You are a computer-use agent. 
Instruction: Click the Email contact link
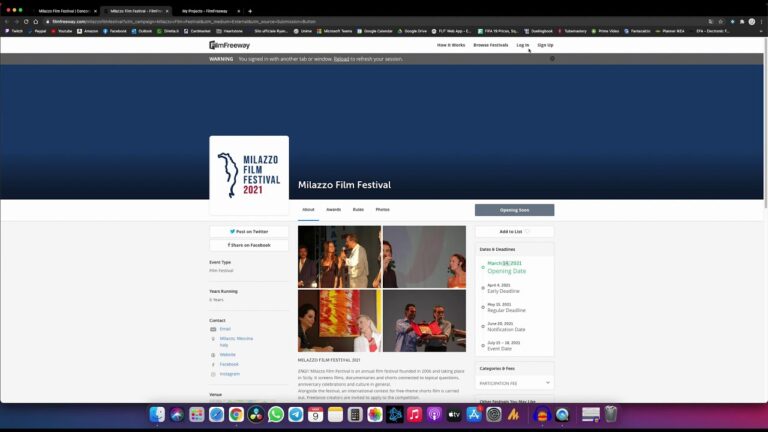coord(225,328)
